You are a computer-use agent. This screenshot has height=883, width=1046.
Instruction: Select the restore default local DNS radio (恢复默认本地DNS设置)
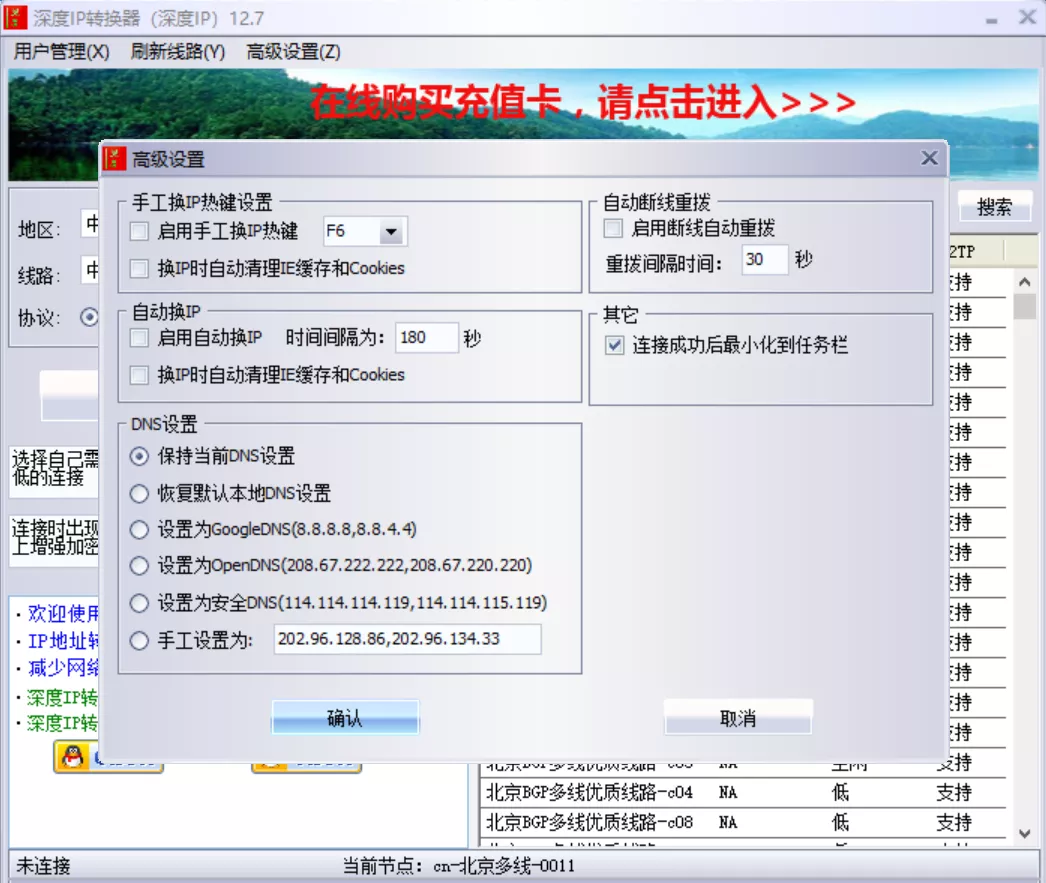(x=139, y=494)
